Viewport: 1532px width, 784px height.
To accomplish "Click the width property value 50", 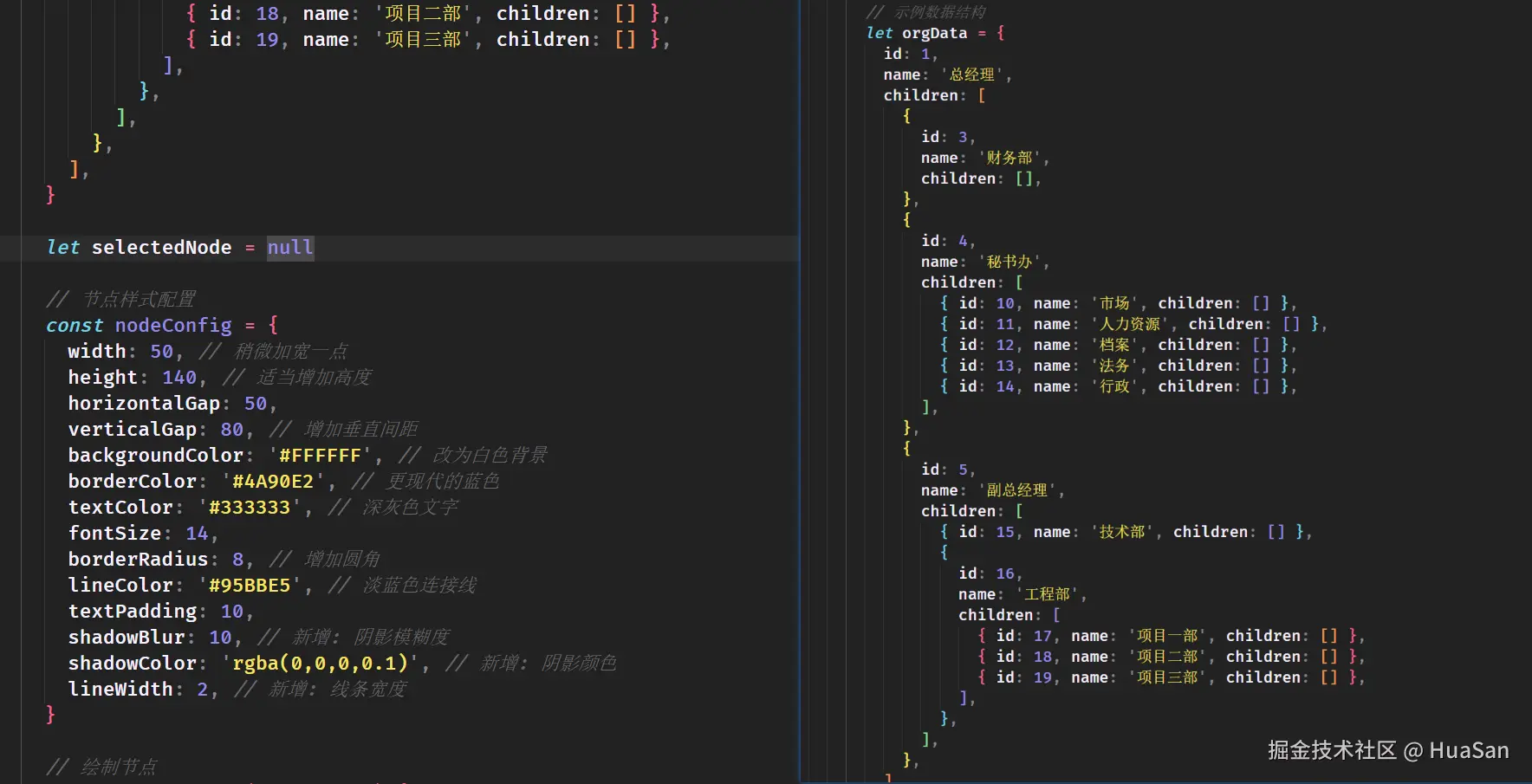I will (161, 352).
